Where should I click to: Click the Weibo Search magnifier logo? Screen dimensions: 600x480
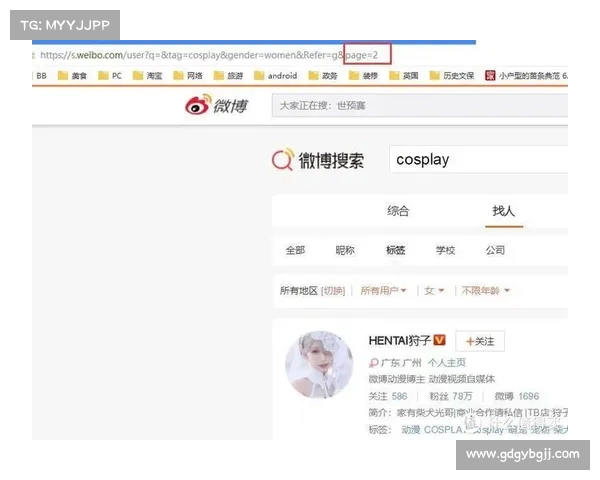(x=283, y=160)
